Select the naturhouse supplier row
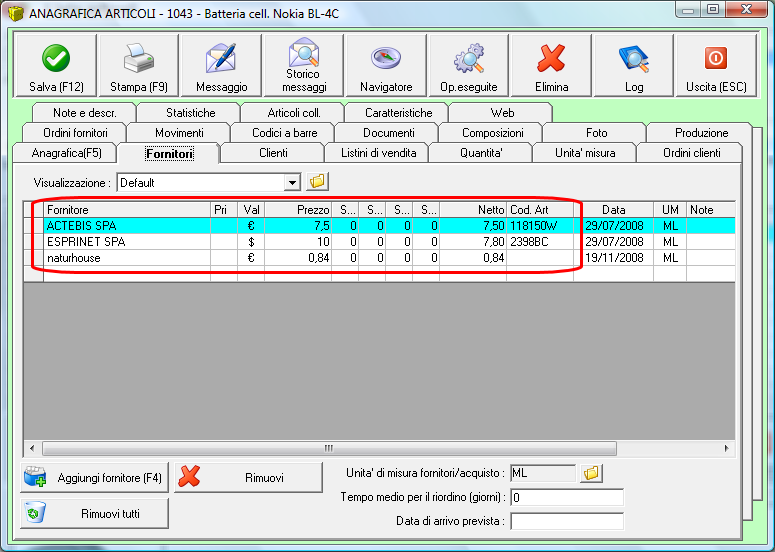 (x=379, y=257)
